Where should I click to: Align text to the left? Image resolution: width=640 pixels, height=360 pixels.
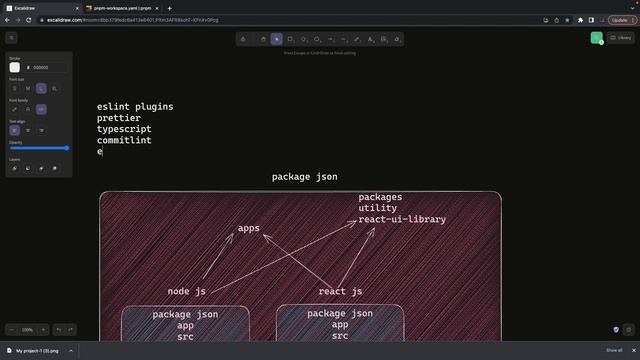click(15, 131)
